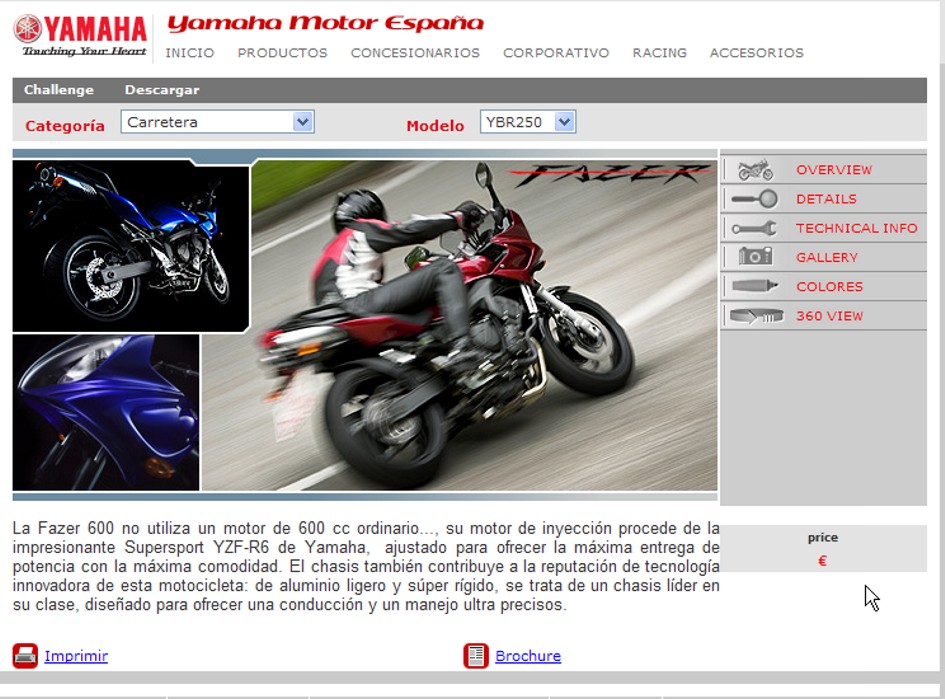The image size is (945, 699).
Task: Open the CORPORATIVO menu
Action: point(556,53)
